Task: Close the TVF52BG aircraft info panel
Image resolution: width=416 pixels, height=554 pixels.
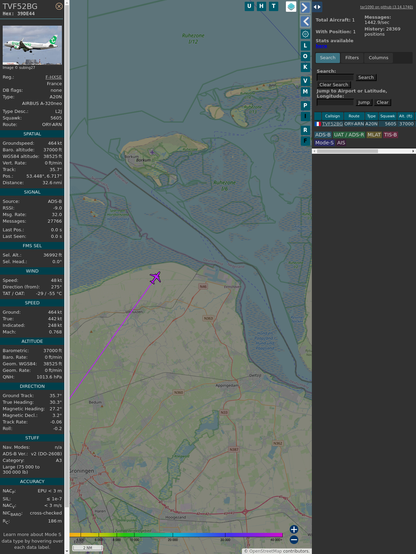Action: click(59, 6)
